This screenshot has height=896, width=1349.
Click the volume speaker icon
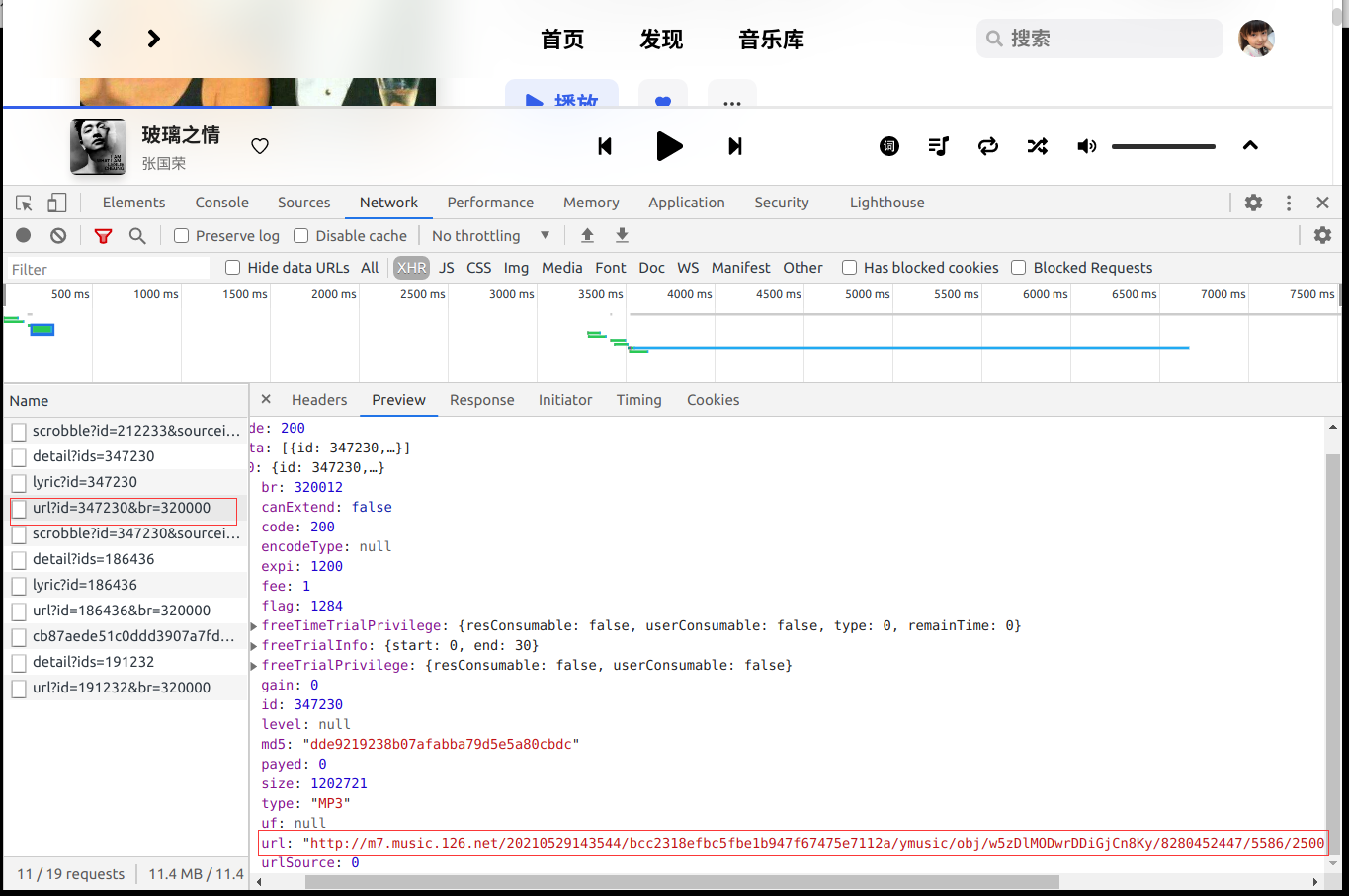(x=1086, y=146)
